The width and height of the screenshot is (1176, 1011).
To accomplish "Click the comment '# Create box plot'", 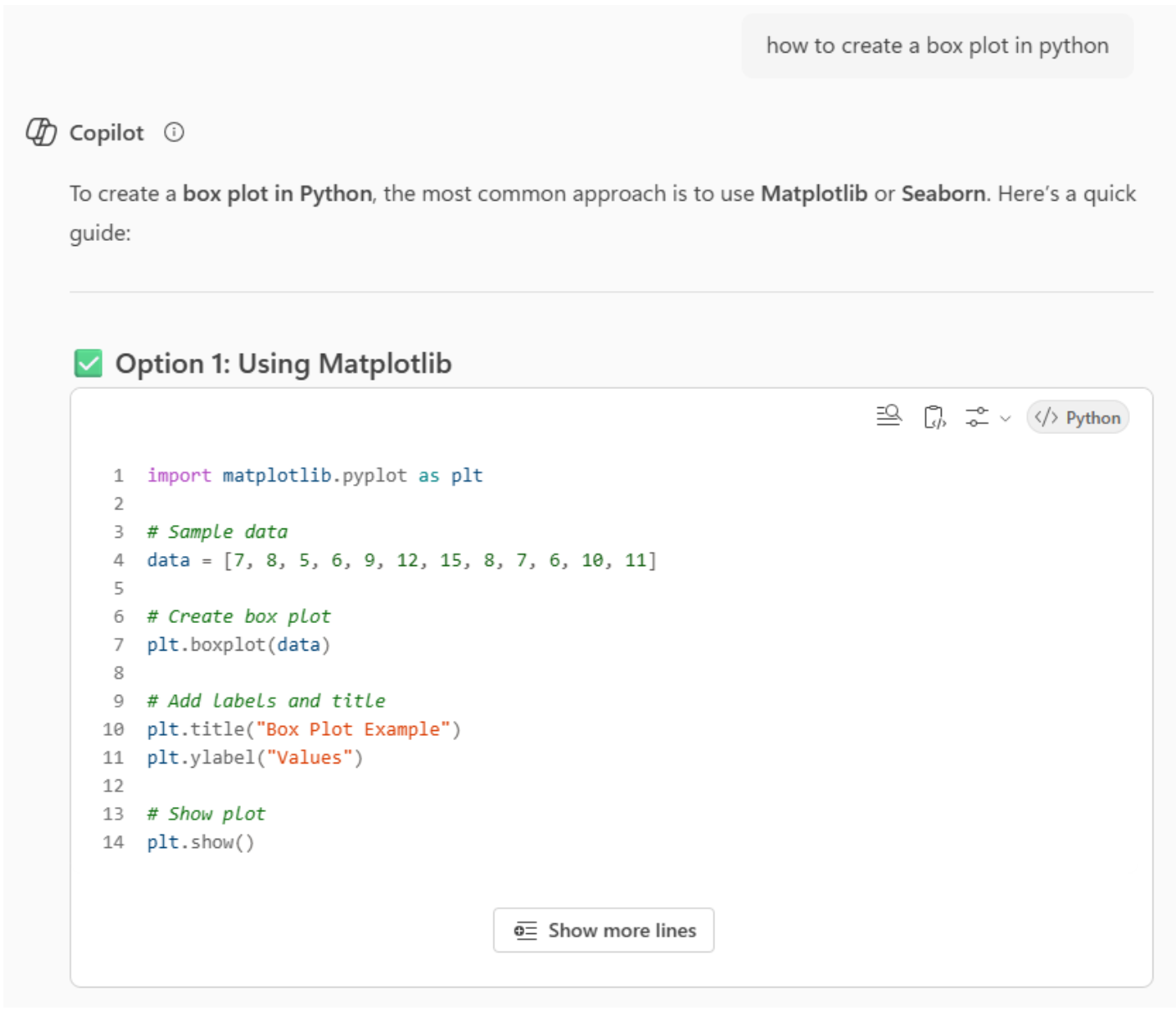I will (x=239, y=616).
